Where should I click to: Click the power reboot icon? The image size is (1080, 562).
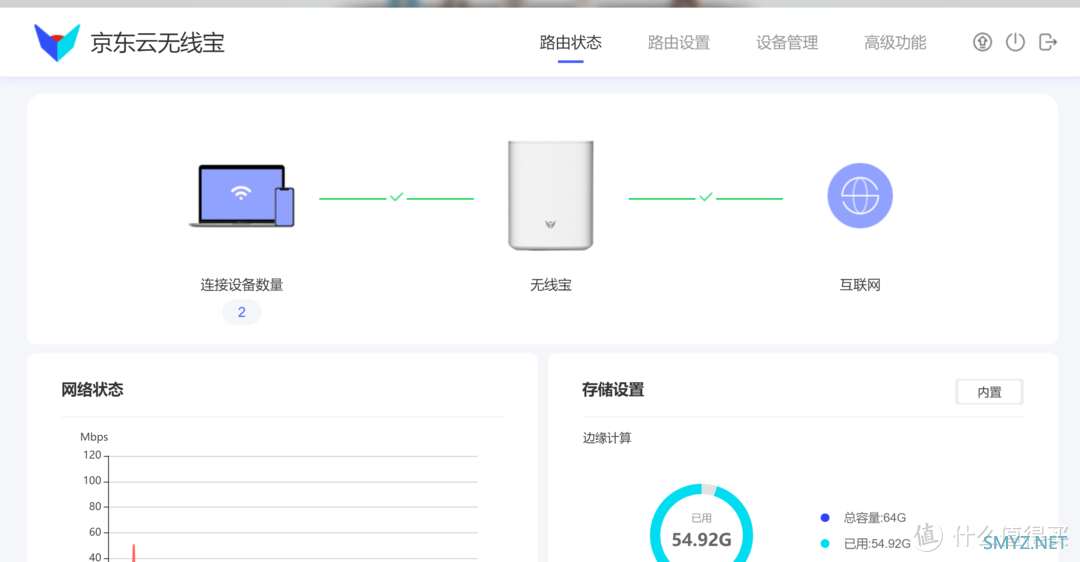(x=1015, y=42)
